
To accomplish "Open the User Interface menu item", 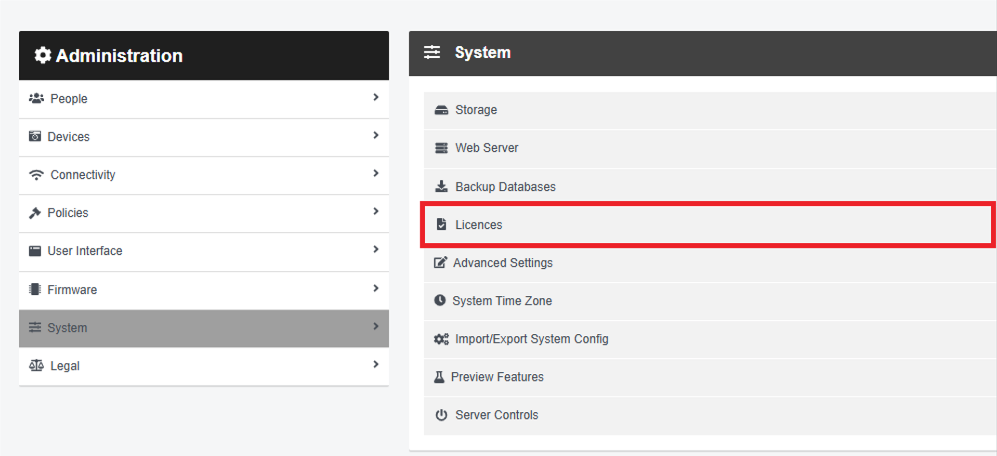I will pyautogui.click(x=204, y=251).
